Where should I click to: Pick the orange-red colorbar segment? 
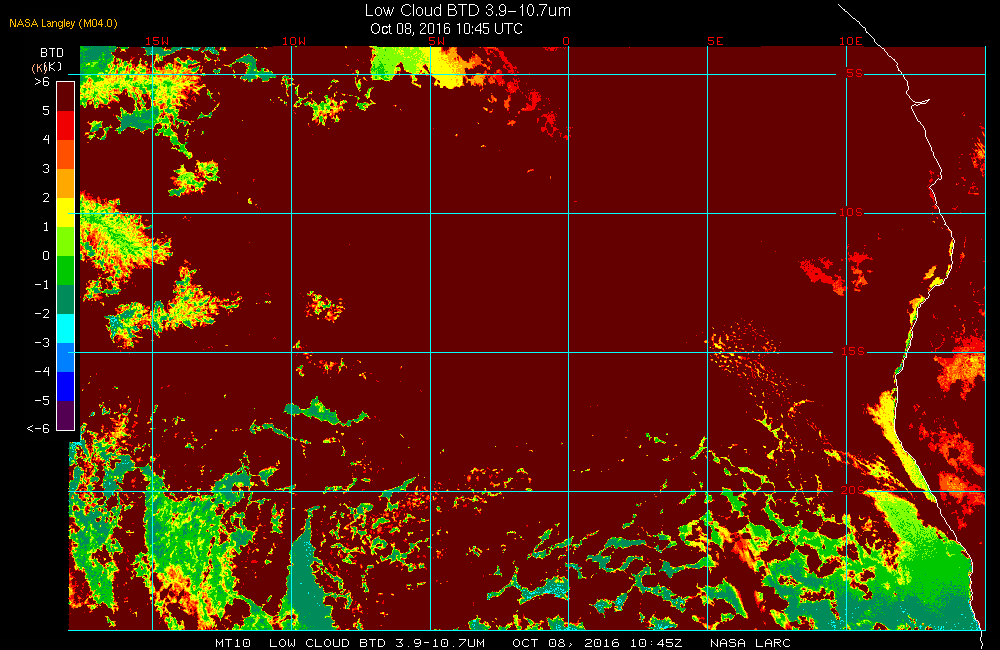click(x=66, y=154)
